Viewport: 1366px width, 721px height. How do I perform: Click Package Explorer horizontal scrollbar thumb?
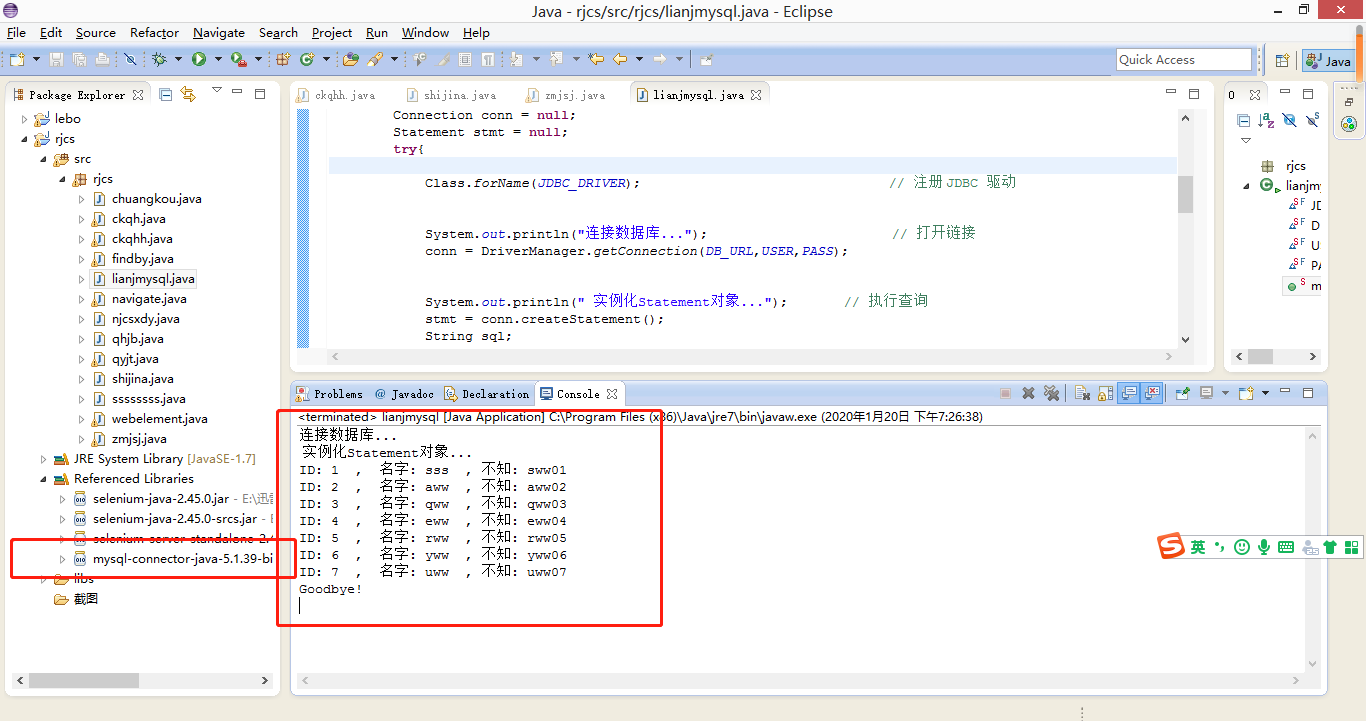tap(82, 681)
